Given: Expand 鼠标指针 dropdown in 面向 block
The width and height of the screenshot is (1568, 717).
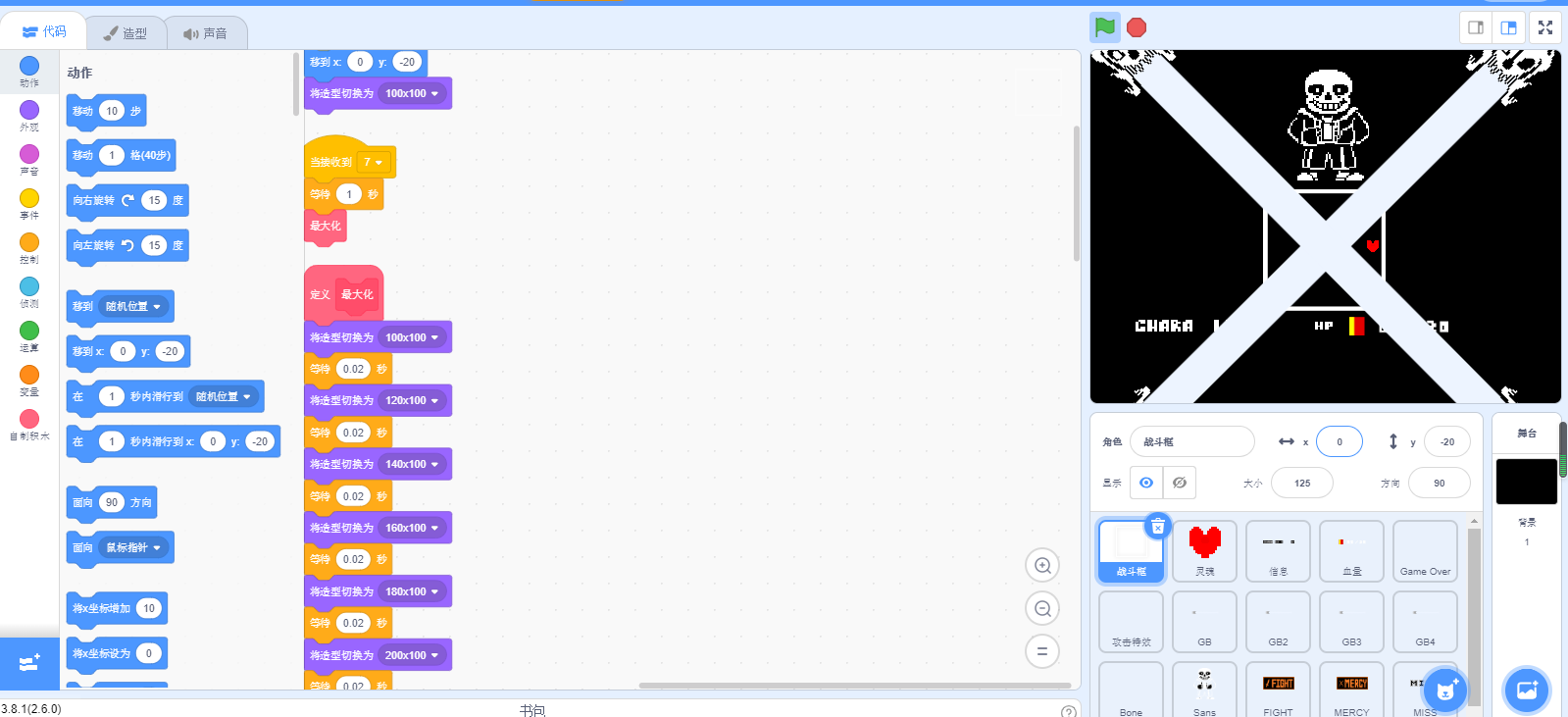Looking at the screenshot, I should (x=133, y=547).
